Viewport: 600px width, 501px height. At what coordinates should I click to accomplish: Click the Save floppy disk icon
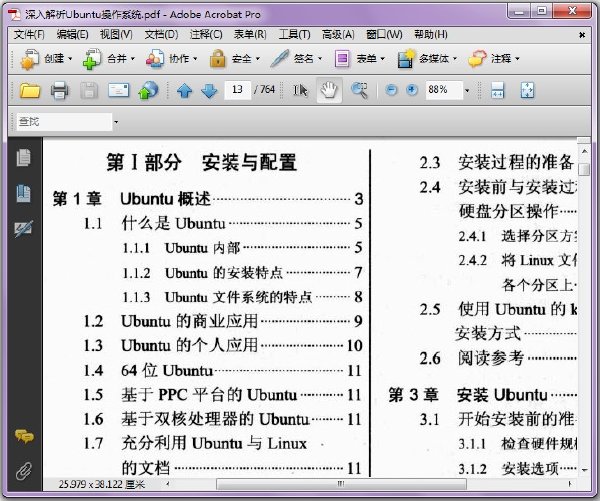click(89, 91)
